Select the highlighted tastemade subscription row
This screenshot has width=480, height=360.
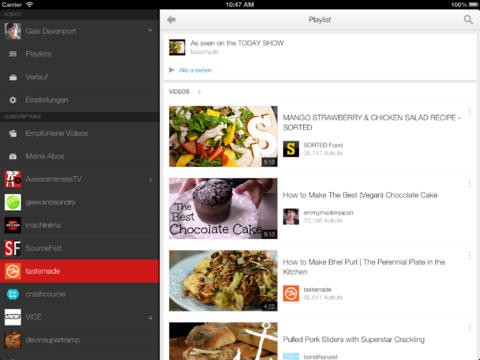coord(79,271)
